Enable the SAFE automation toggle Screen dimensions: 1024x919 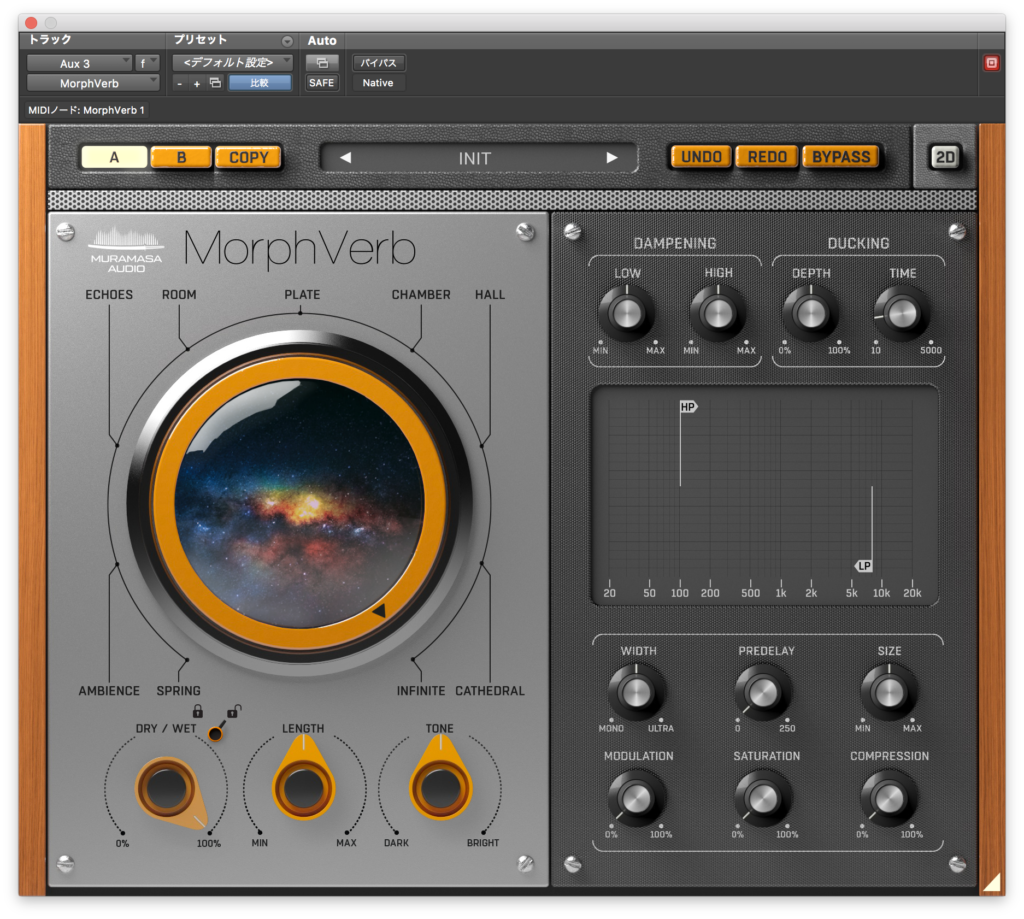(320, 82)
